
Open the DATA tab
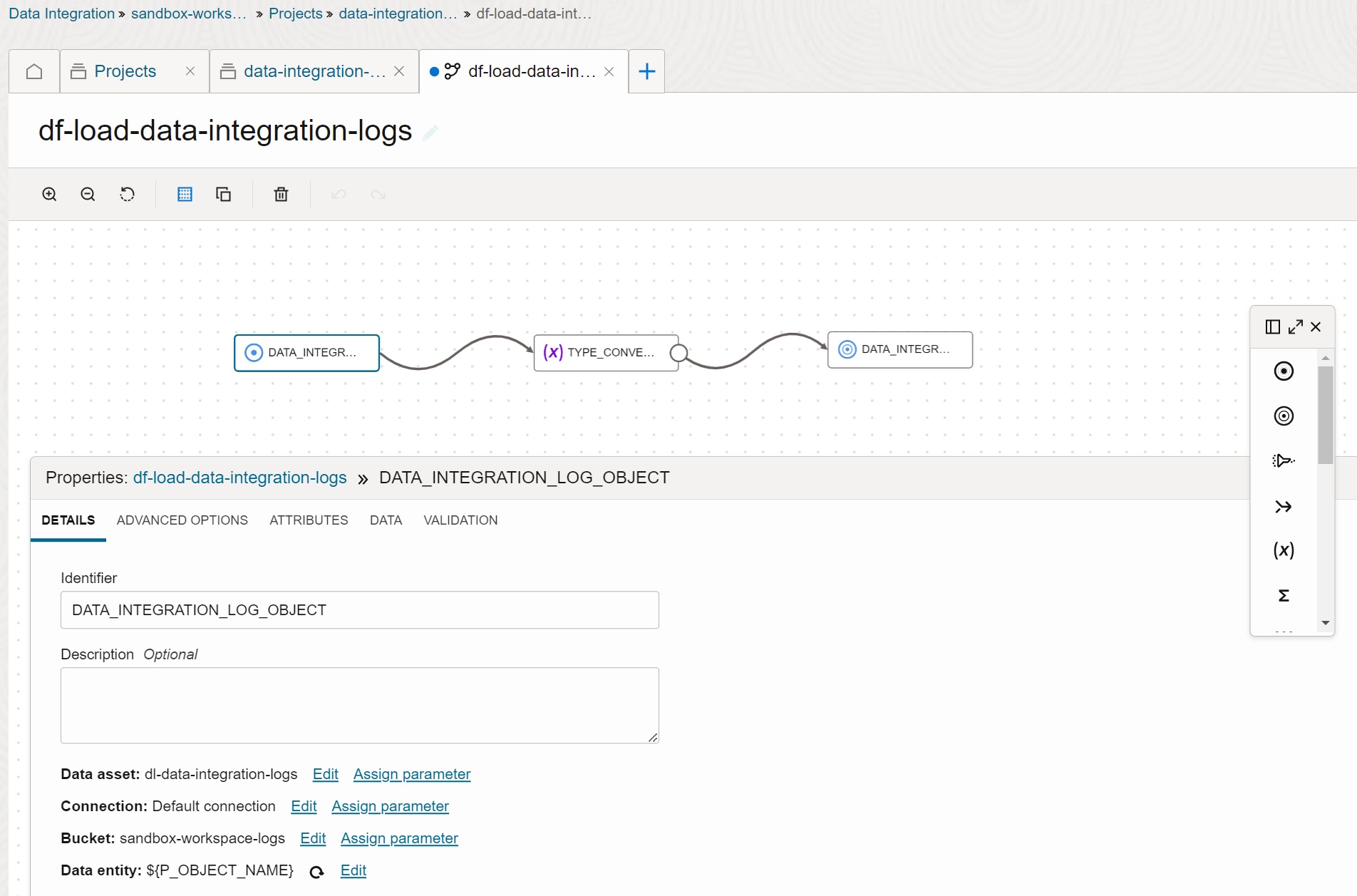(386, 520)
